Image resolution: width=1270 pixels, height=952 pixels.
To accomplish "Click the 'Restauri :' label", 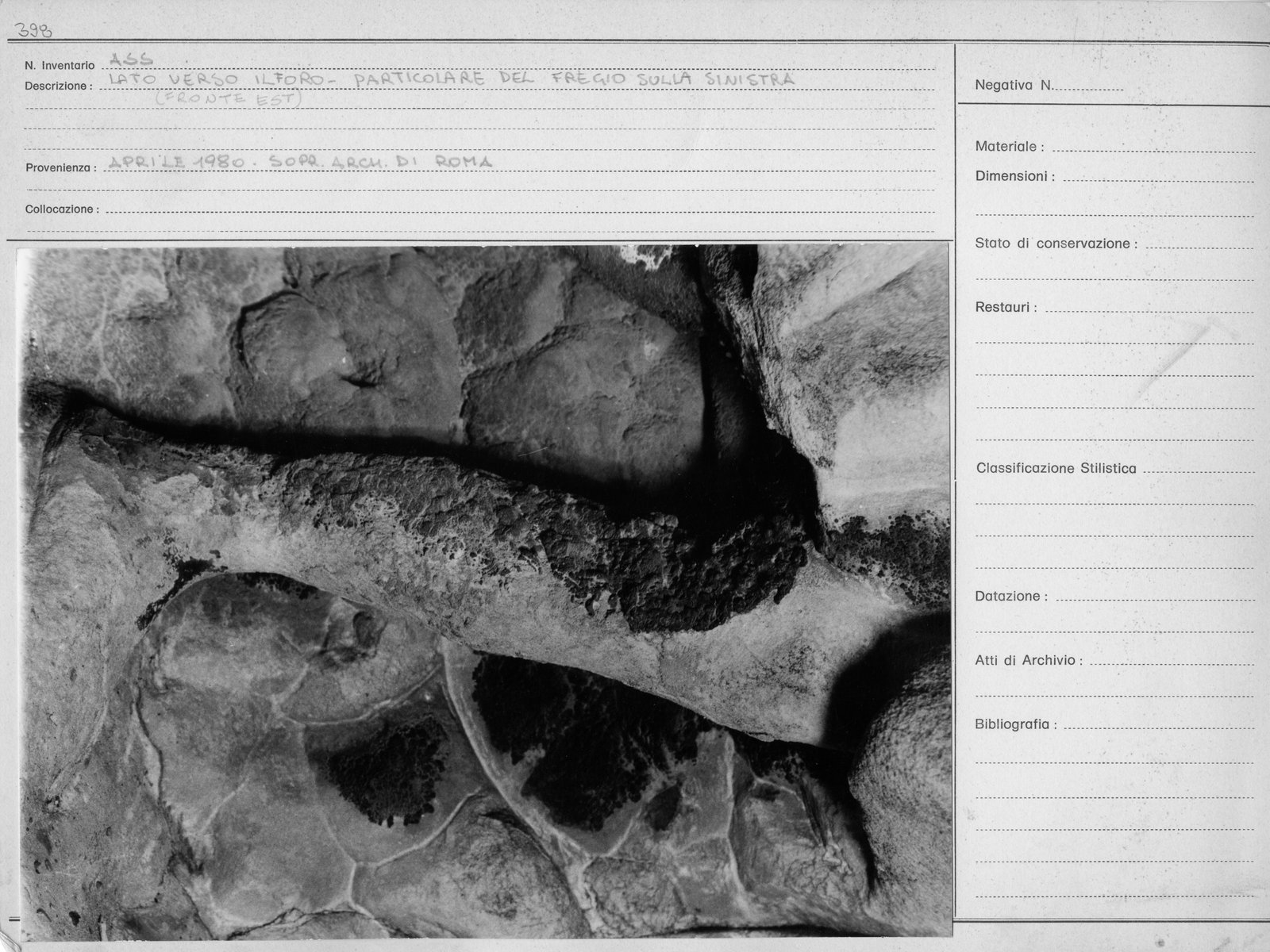I will (1006, 307).
